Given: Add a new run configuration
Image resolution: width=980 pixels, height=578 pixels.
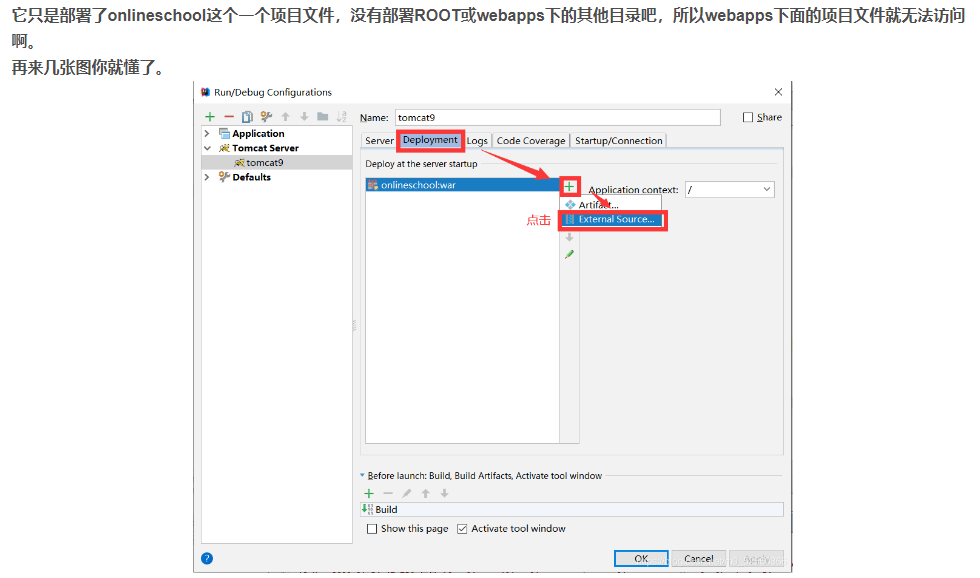Looking at the screenshot, I should (x=210, y=117).
